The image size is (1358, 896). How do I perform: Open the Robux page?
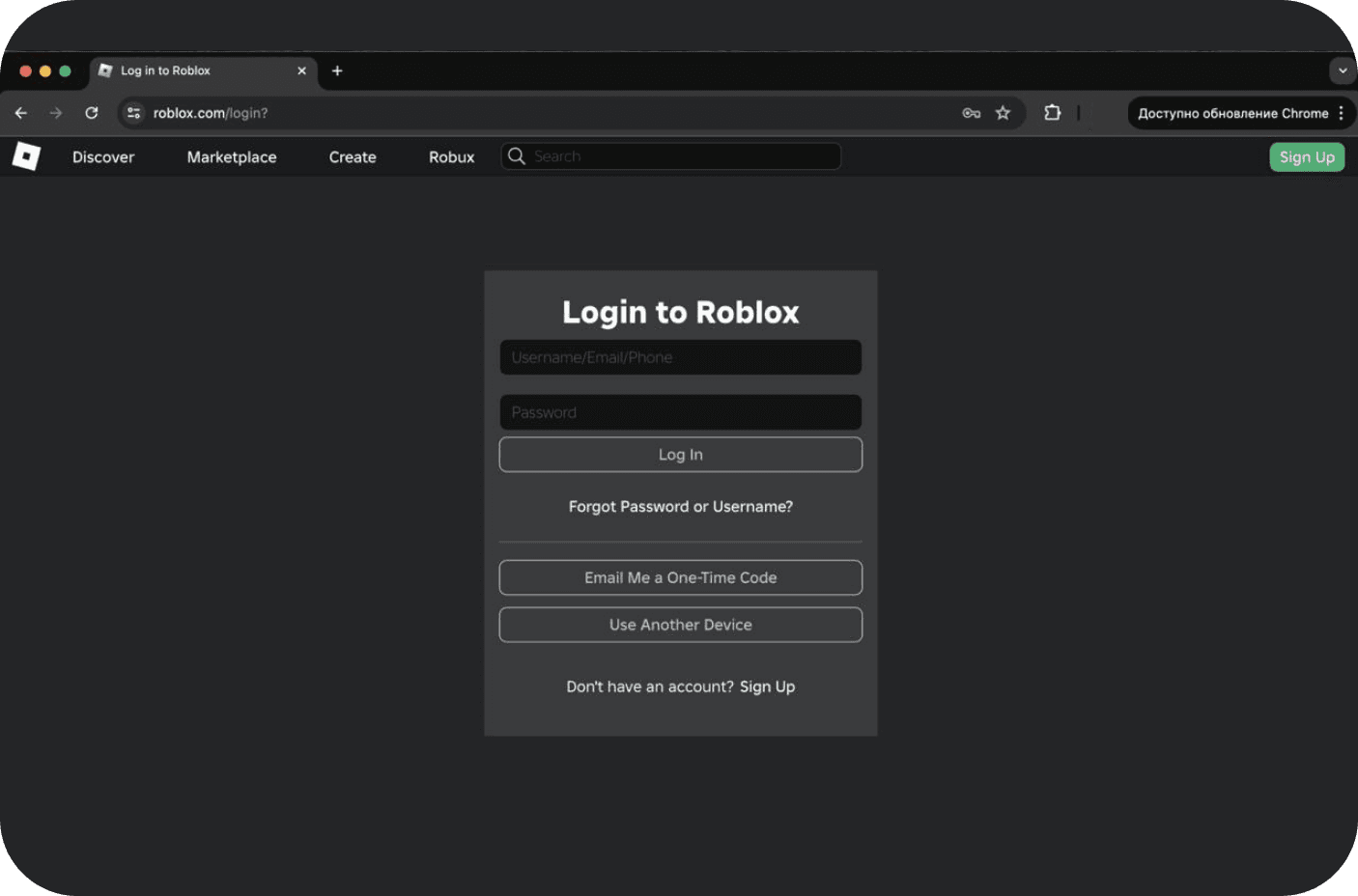click(451, 157)
